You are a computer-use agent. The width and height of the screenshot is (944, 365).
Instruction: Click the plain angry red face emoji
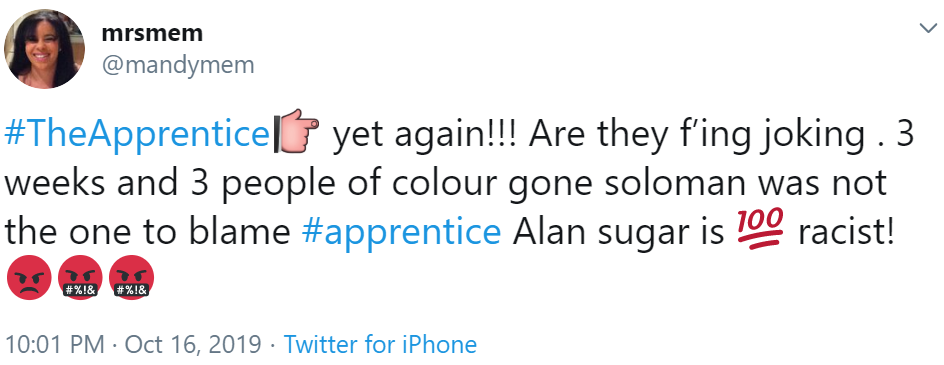(27, 276)
